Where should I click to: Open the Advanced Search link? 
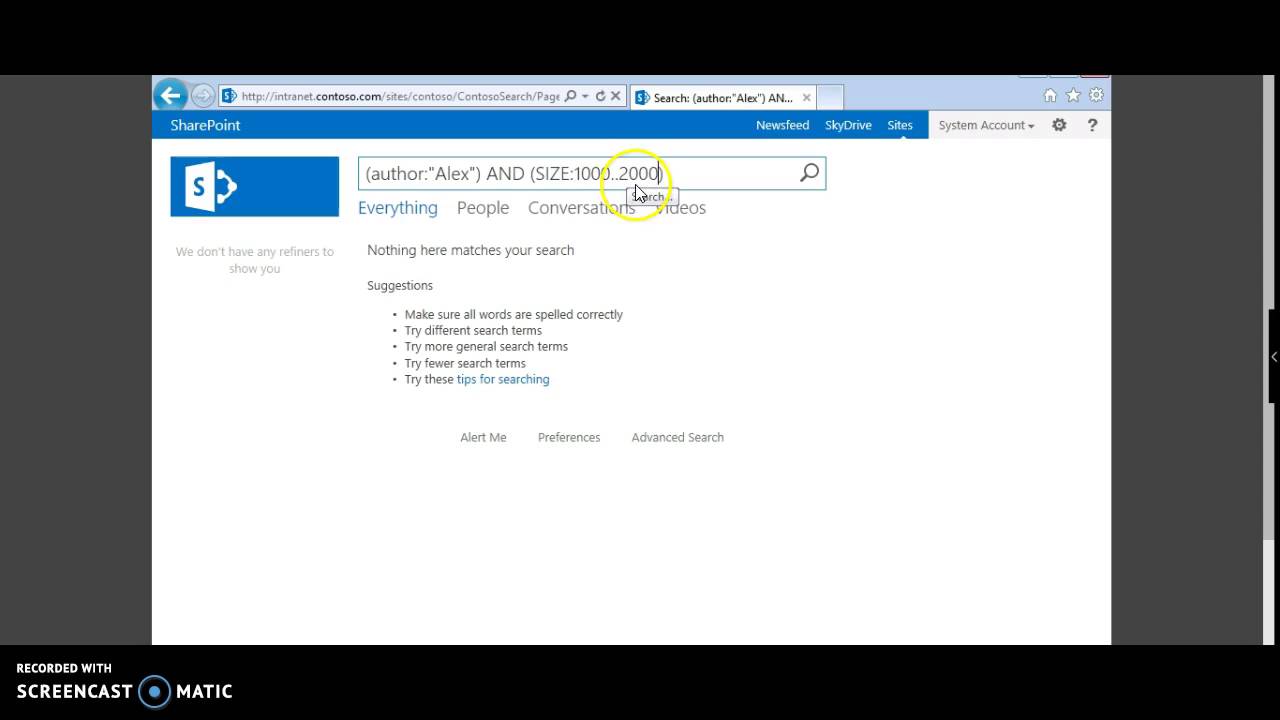[x=677, y=437]
